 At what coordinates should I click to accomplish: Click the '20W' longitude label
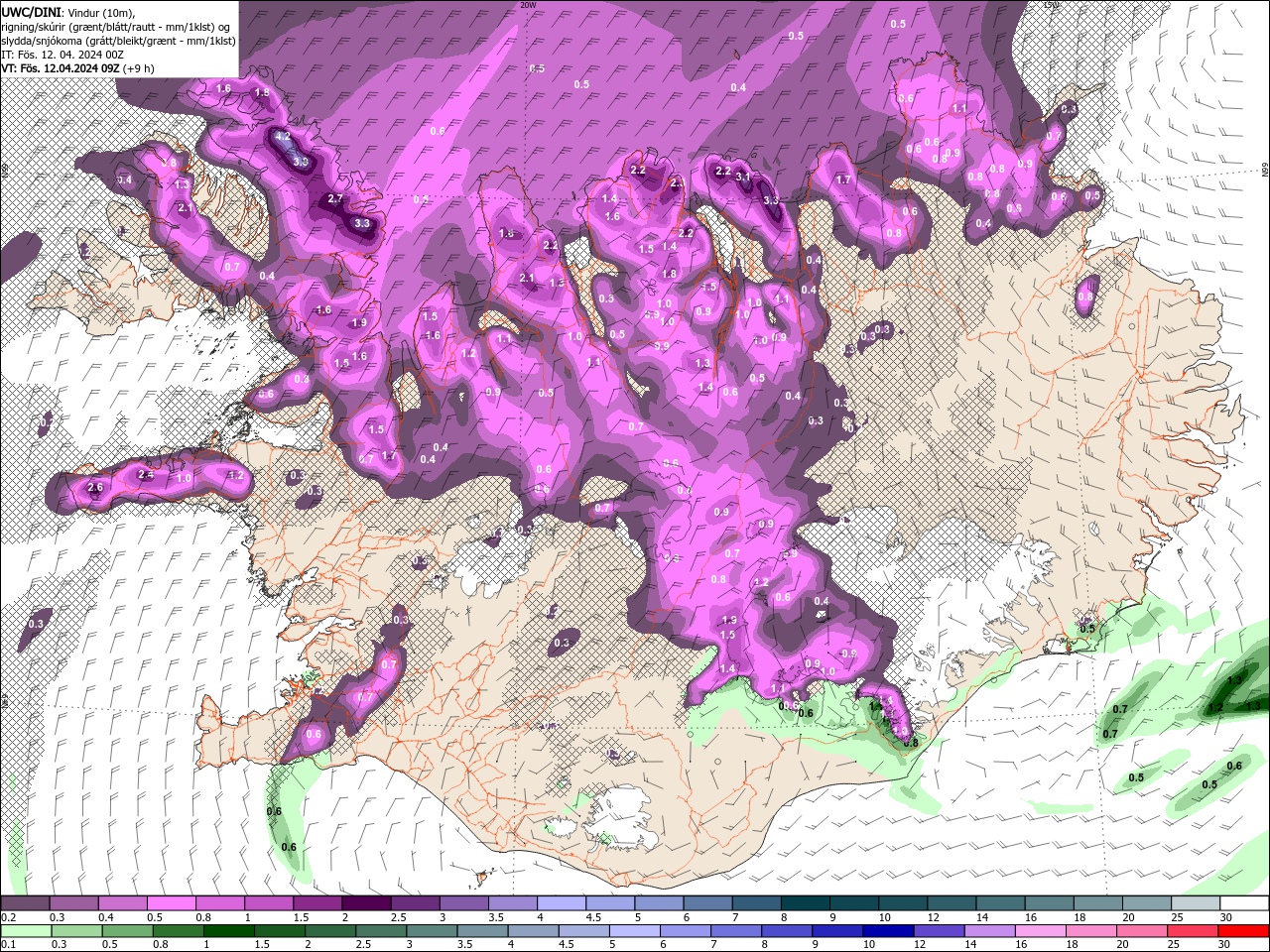[528, 5]
